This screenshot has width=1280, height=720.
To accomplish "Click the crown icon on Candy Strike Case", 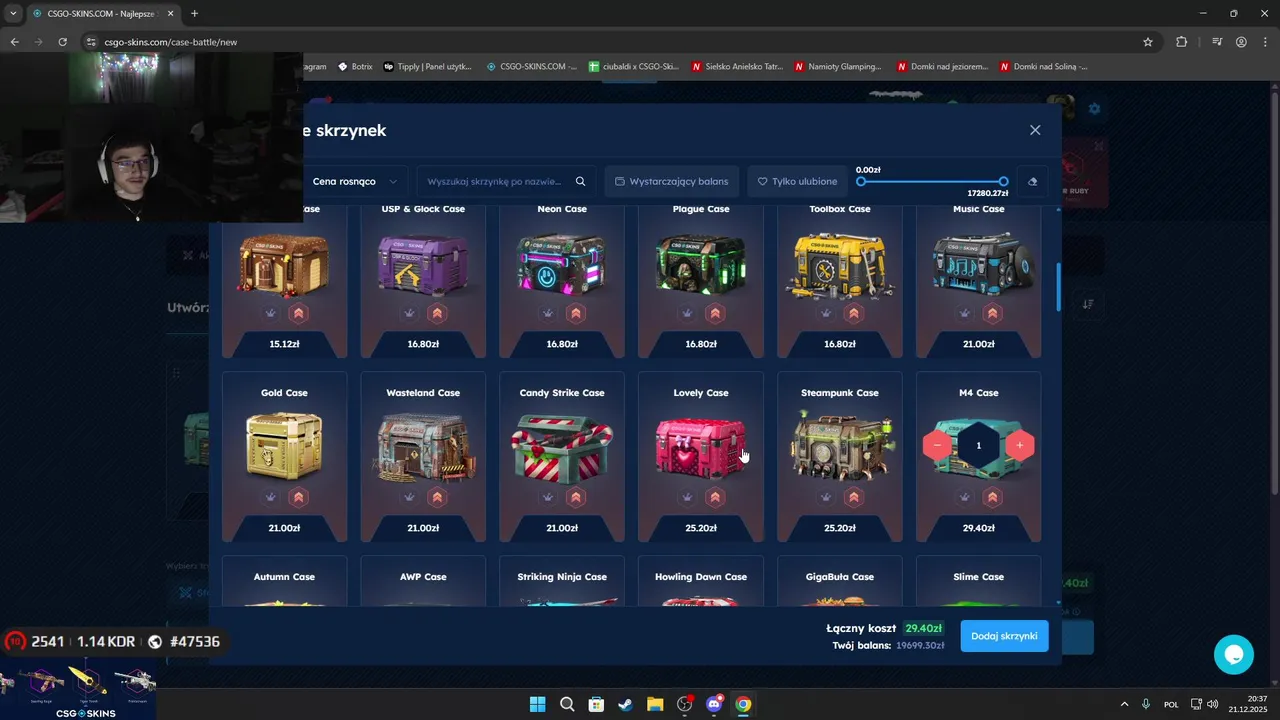I will (548, 497).
